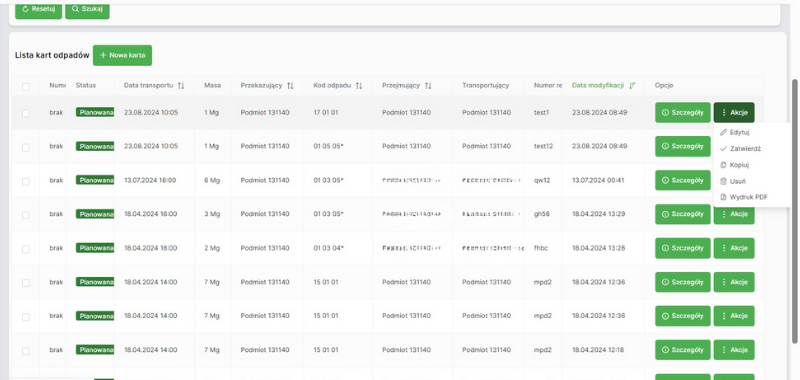The image size is (800, 380).
Task: Click the test12 registration number cell
Action: coord(543,146)
